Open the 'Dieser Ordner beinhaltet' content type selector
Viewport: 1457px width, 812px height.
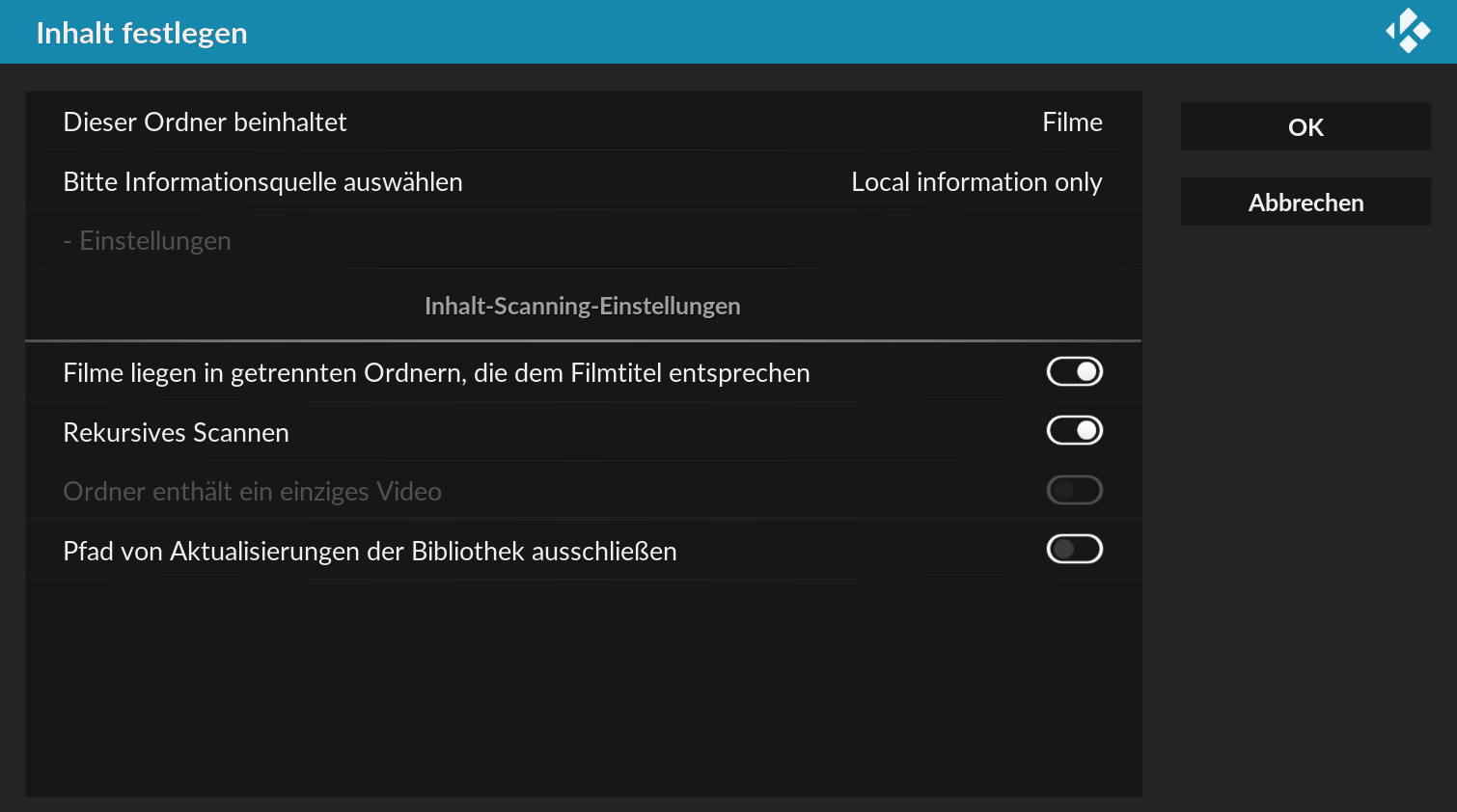click(584, 122)
